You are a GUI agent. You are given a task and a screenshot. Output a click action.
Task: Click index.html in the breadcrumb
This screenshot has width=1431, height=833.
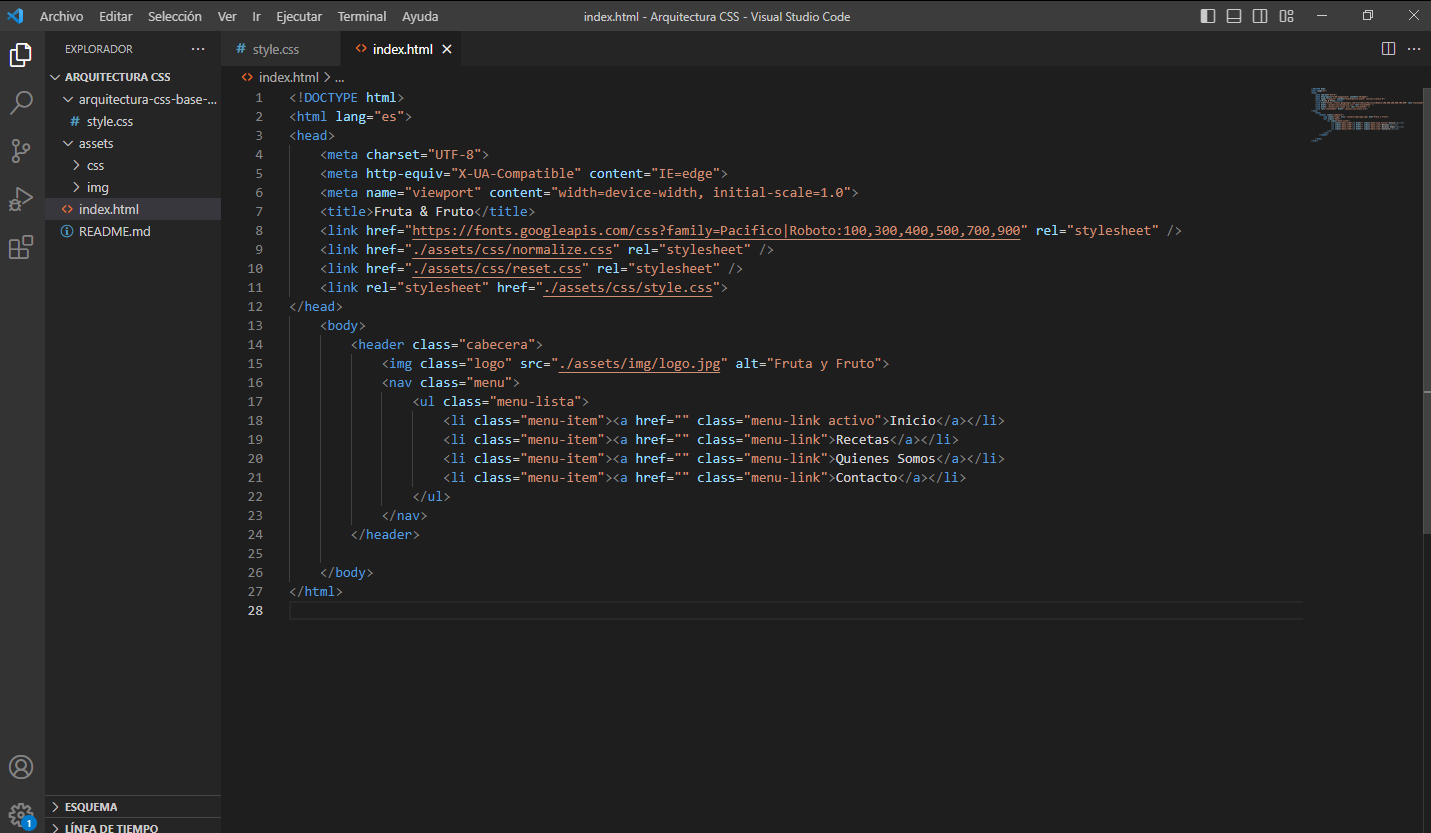288,77
